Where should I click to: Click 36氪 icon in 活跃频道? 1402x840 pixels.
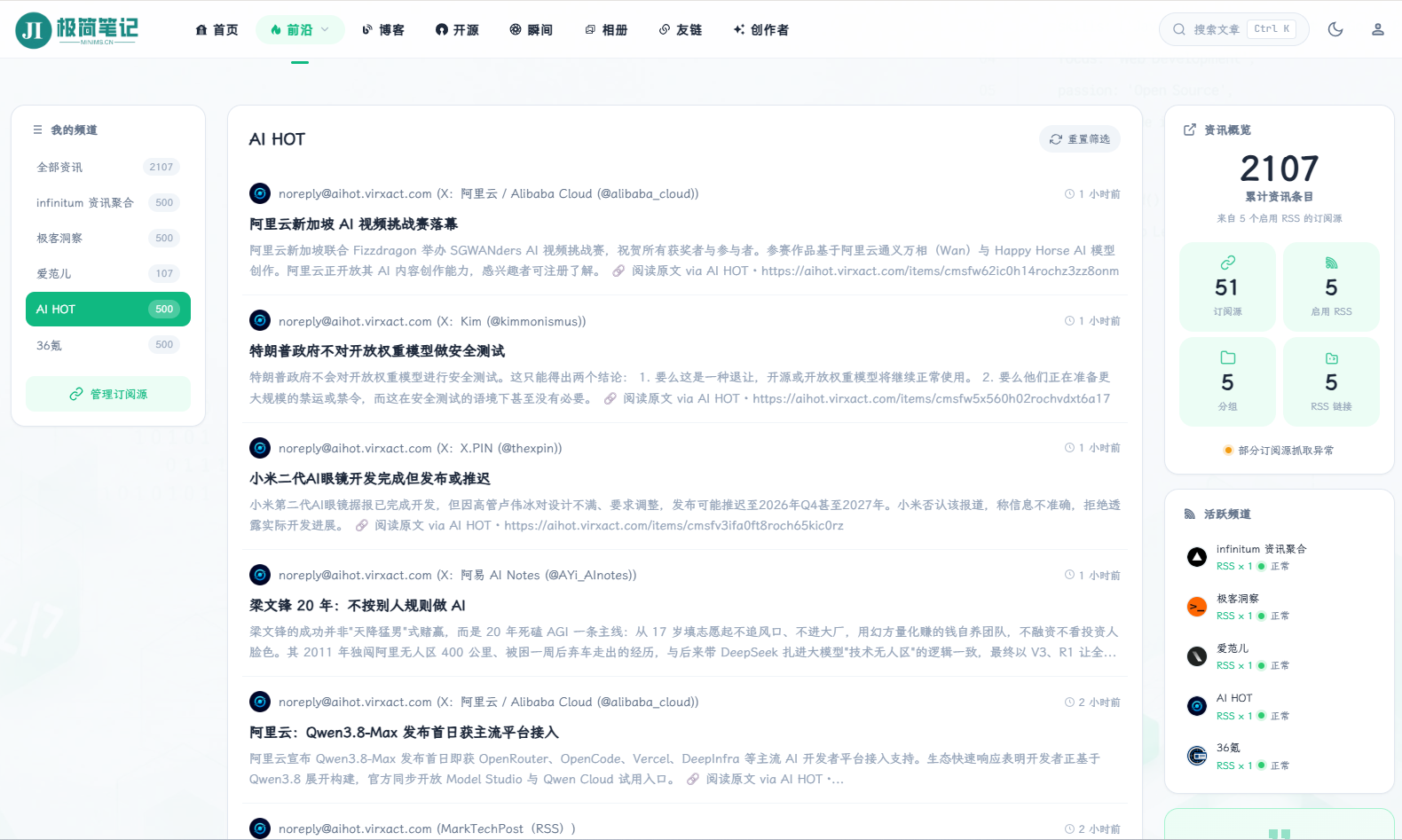pos(1197,756)
